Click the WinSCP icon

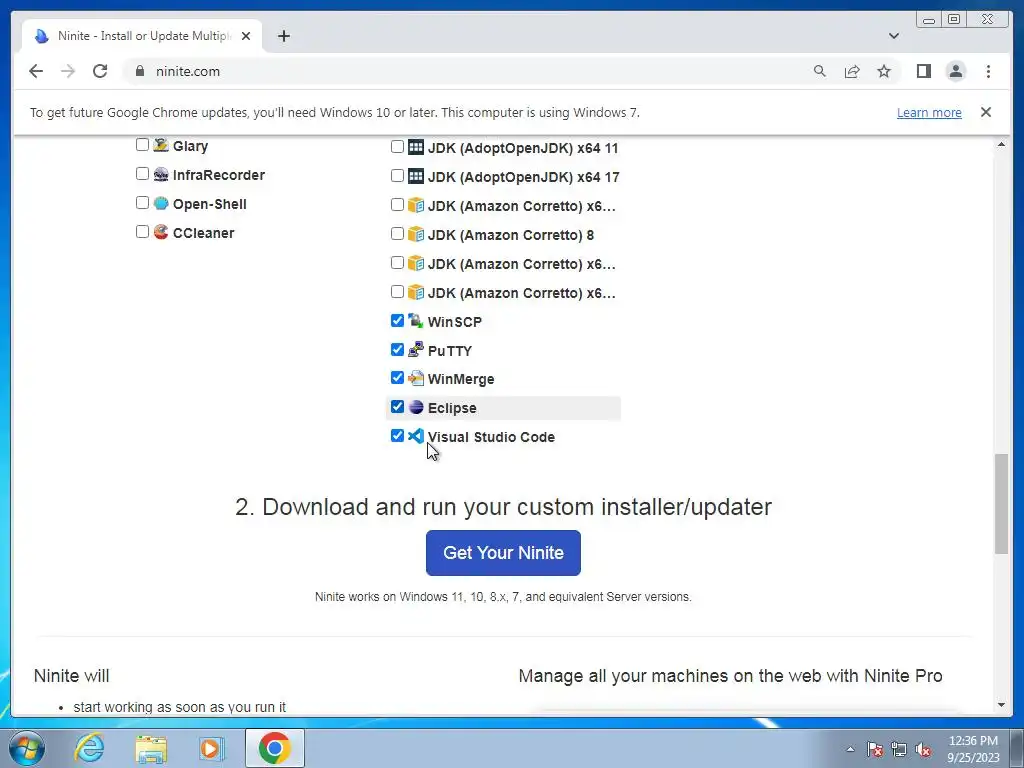(x=416, y=321)
